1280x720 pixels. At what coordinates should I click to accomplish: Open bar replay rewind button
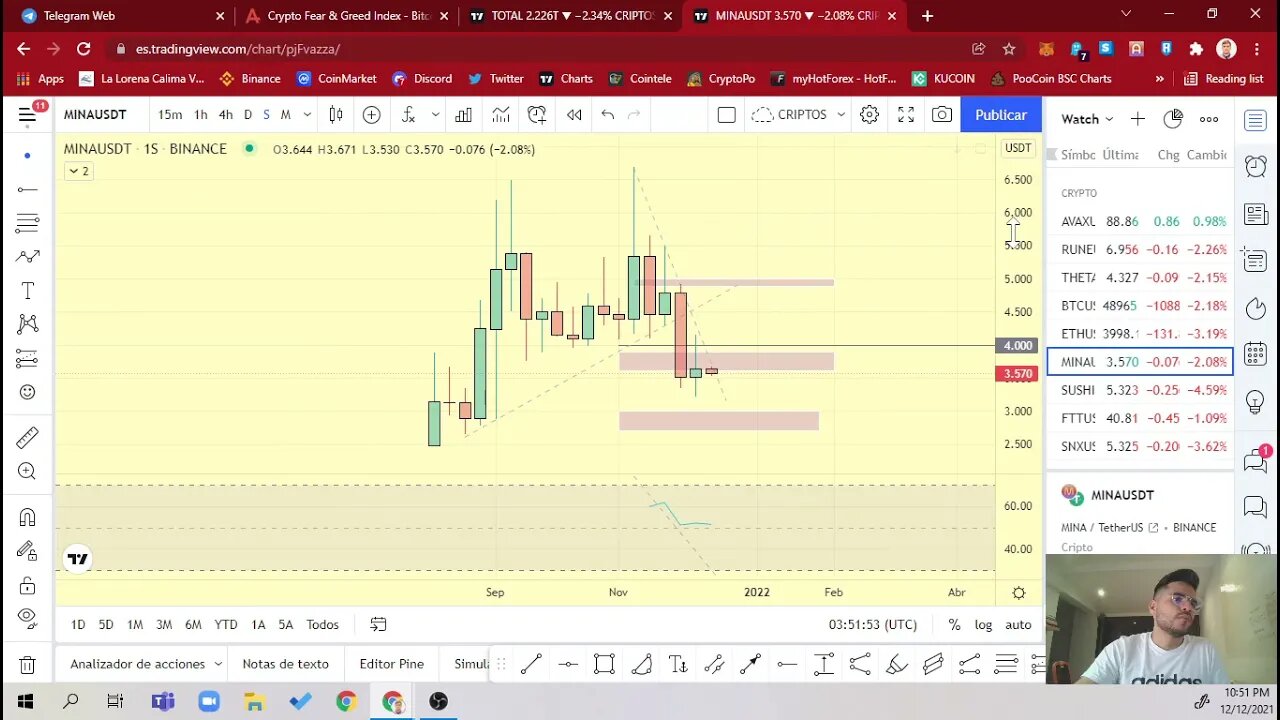(574, 115)
